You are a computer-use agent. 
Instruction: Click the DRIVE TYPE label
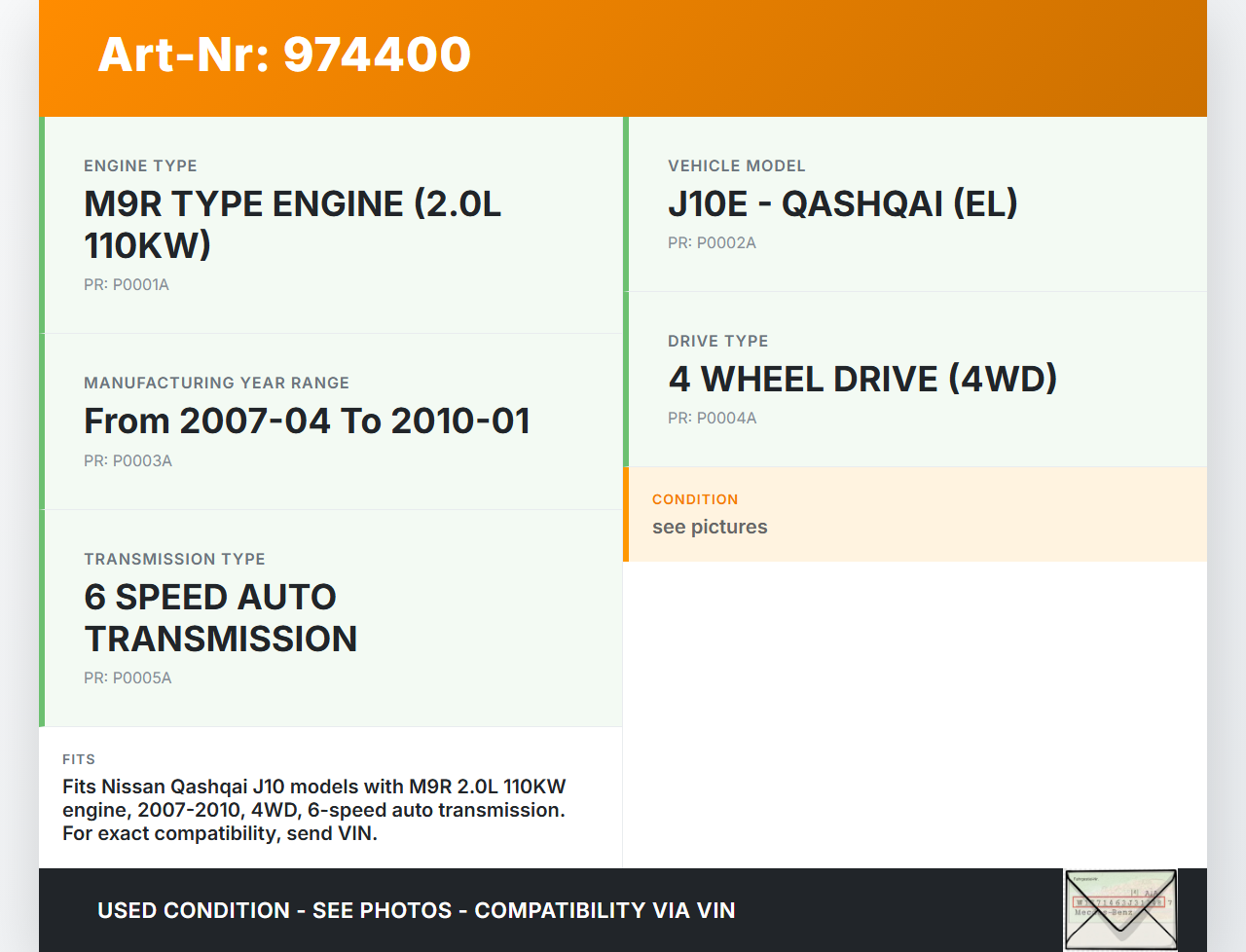click(x=717, y=341)
